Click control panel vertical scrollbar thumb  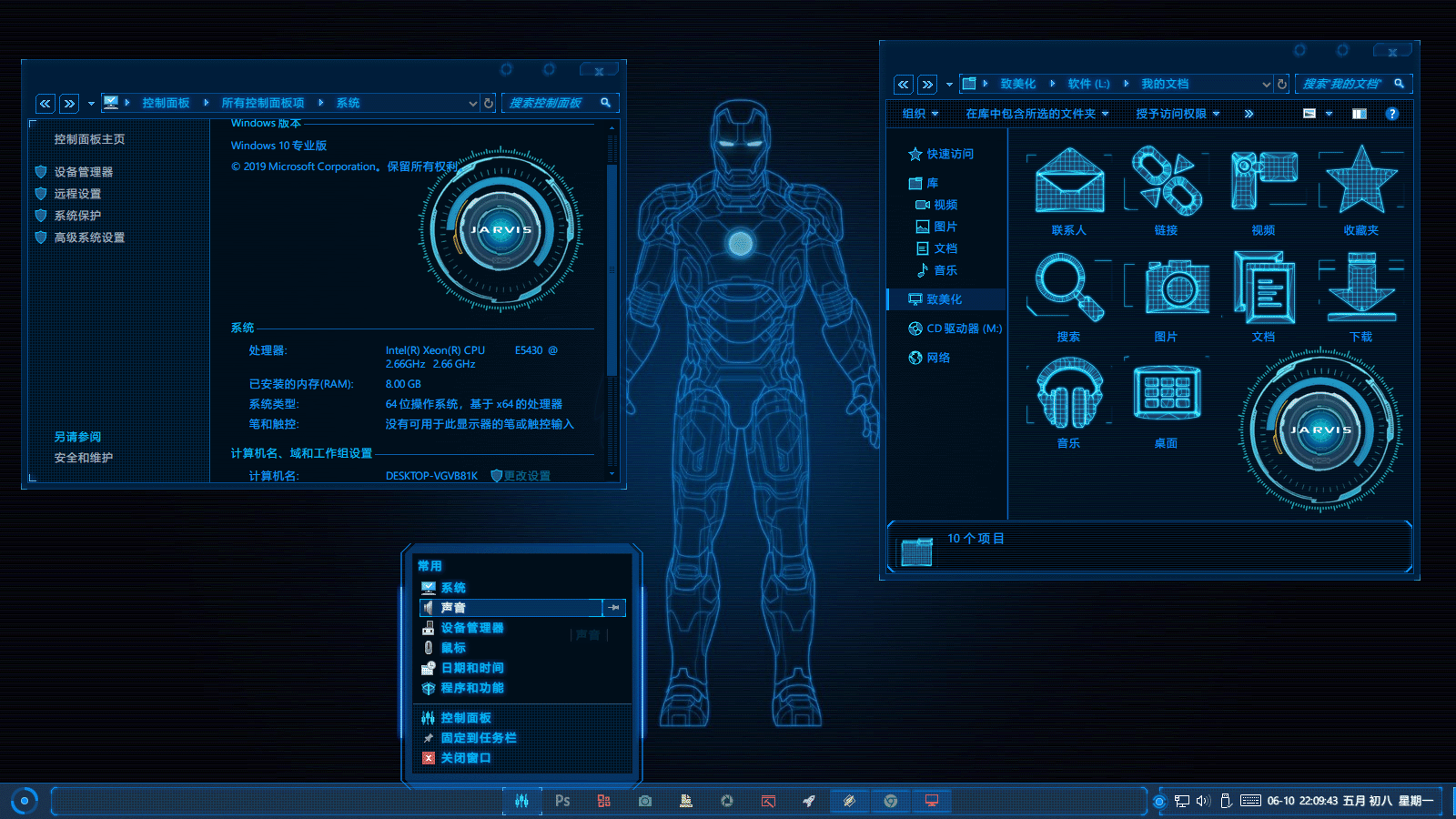pyautogui.click(x=612, y=269)
